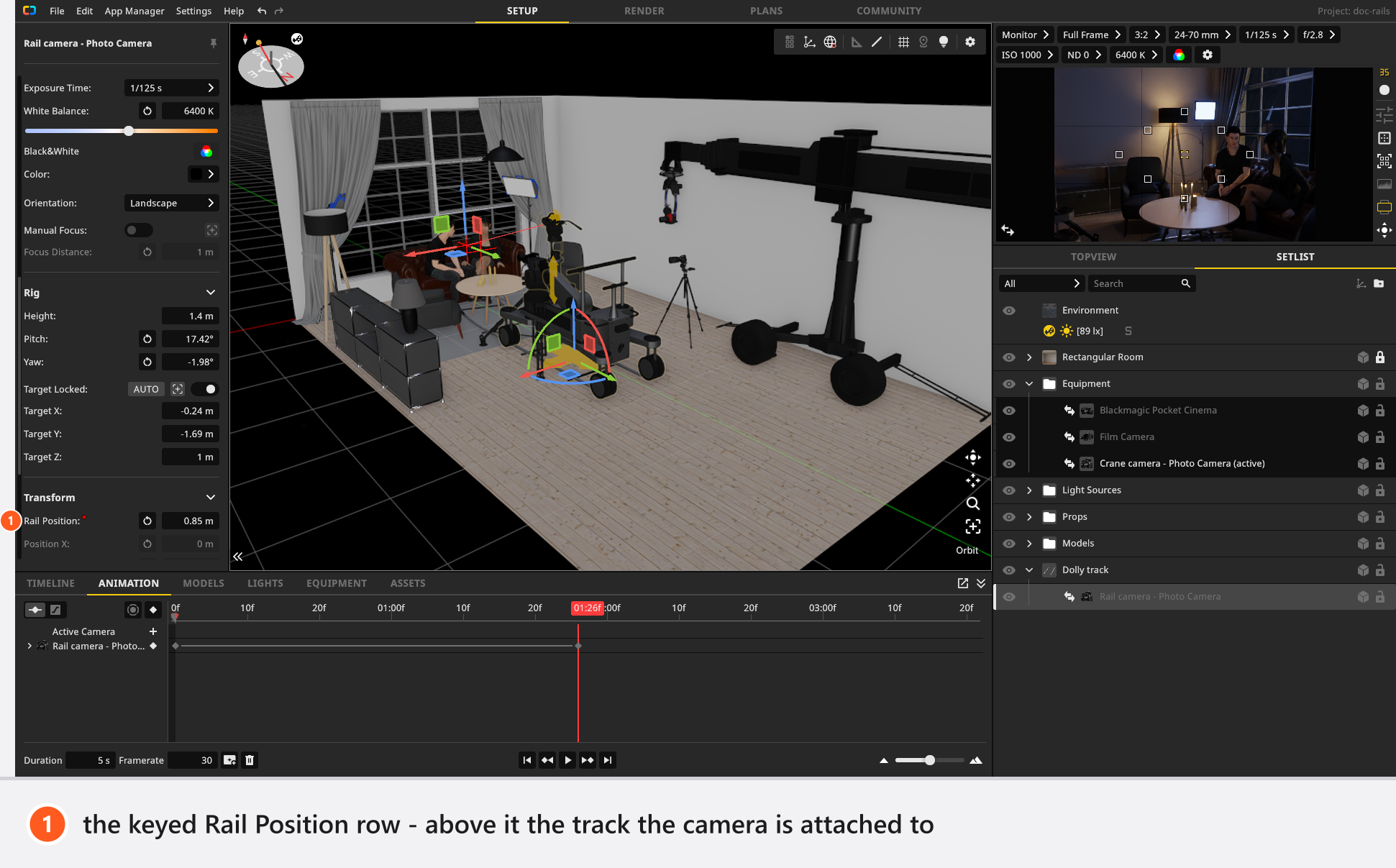Toggle Manual Focus switch

(x=138, y=230)
